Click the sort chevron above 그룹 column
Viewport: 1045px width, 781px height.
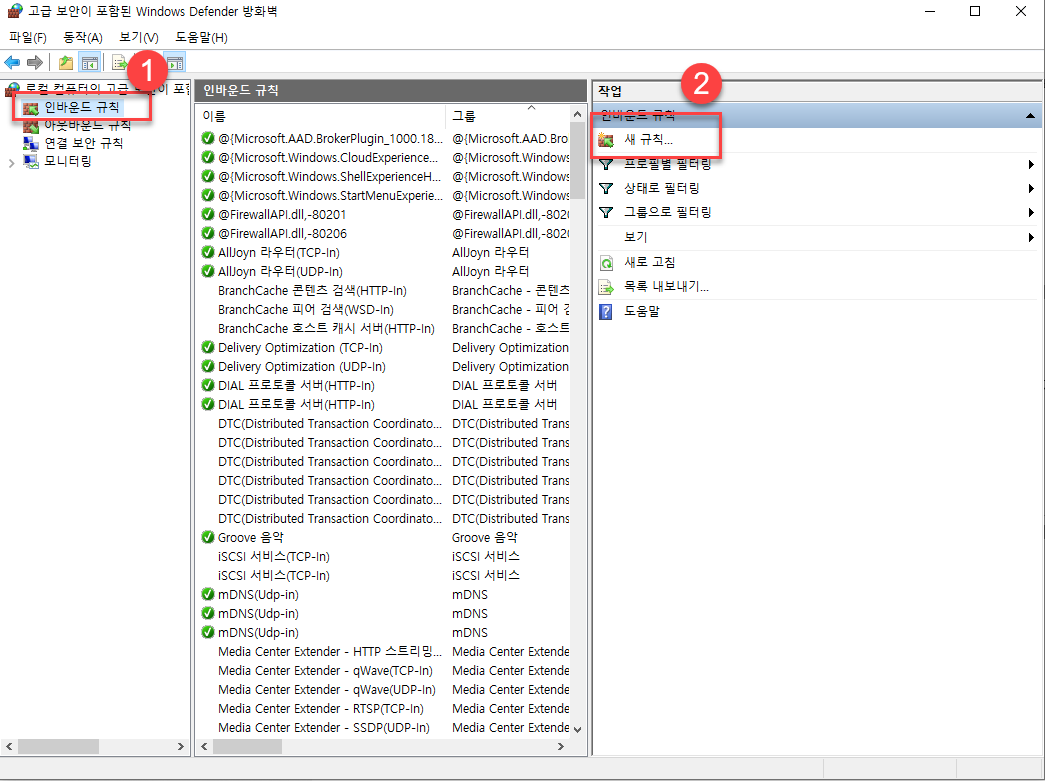(x=531, y=107)
